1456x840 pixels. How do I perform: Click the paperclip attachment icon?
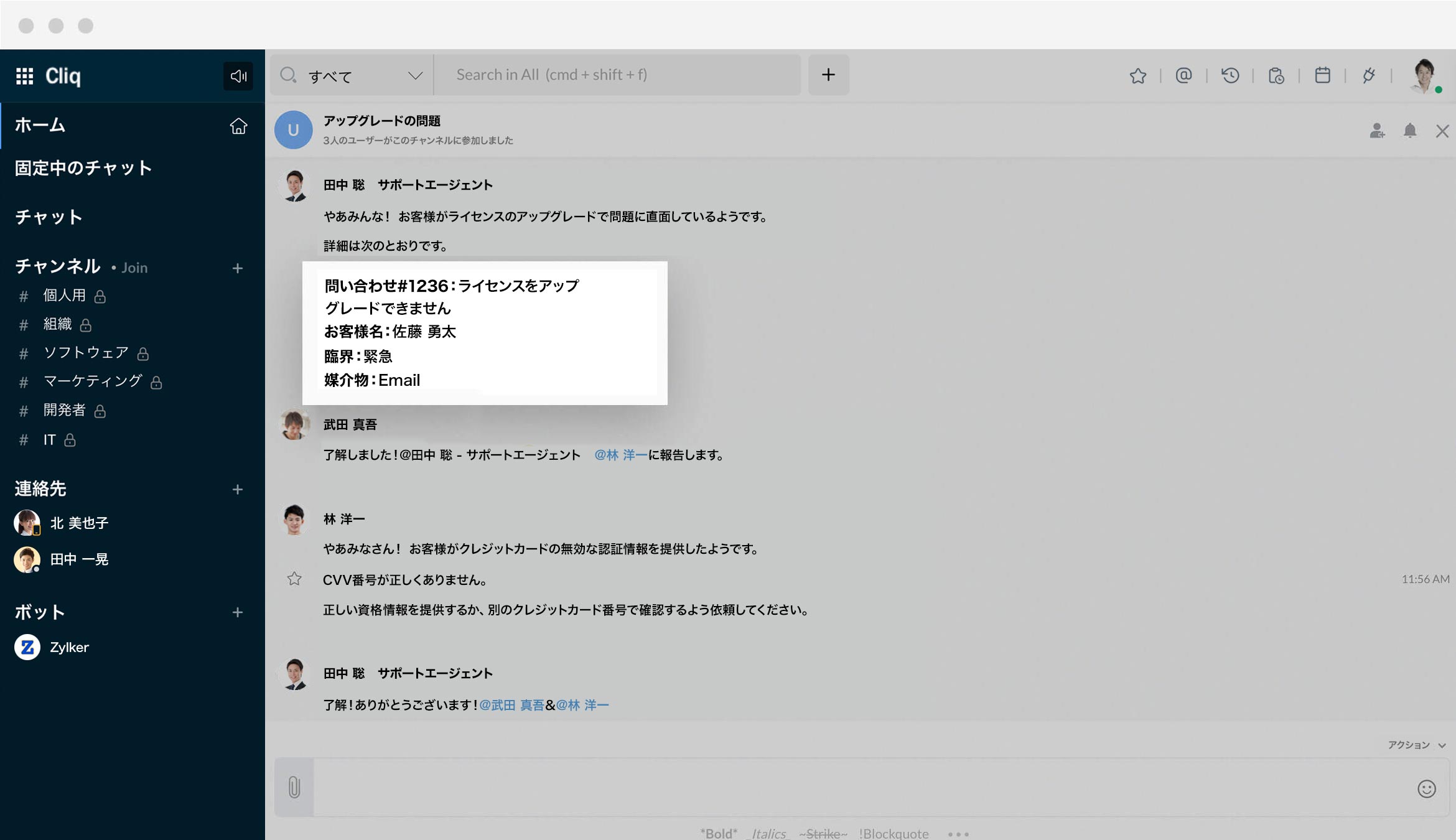point(294,787)
